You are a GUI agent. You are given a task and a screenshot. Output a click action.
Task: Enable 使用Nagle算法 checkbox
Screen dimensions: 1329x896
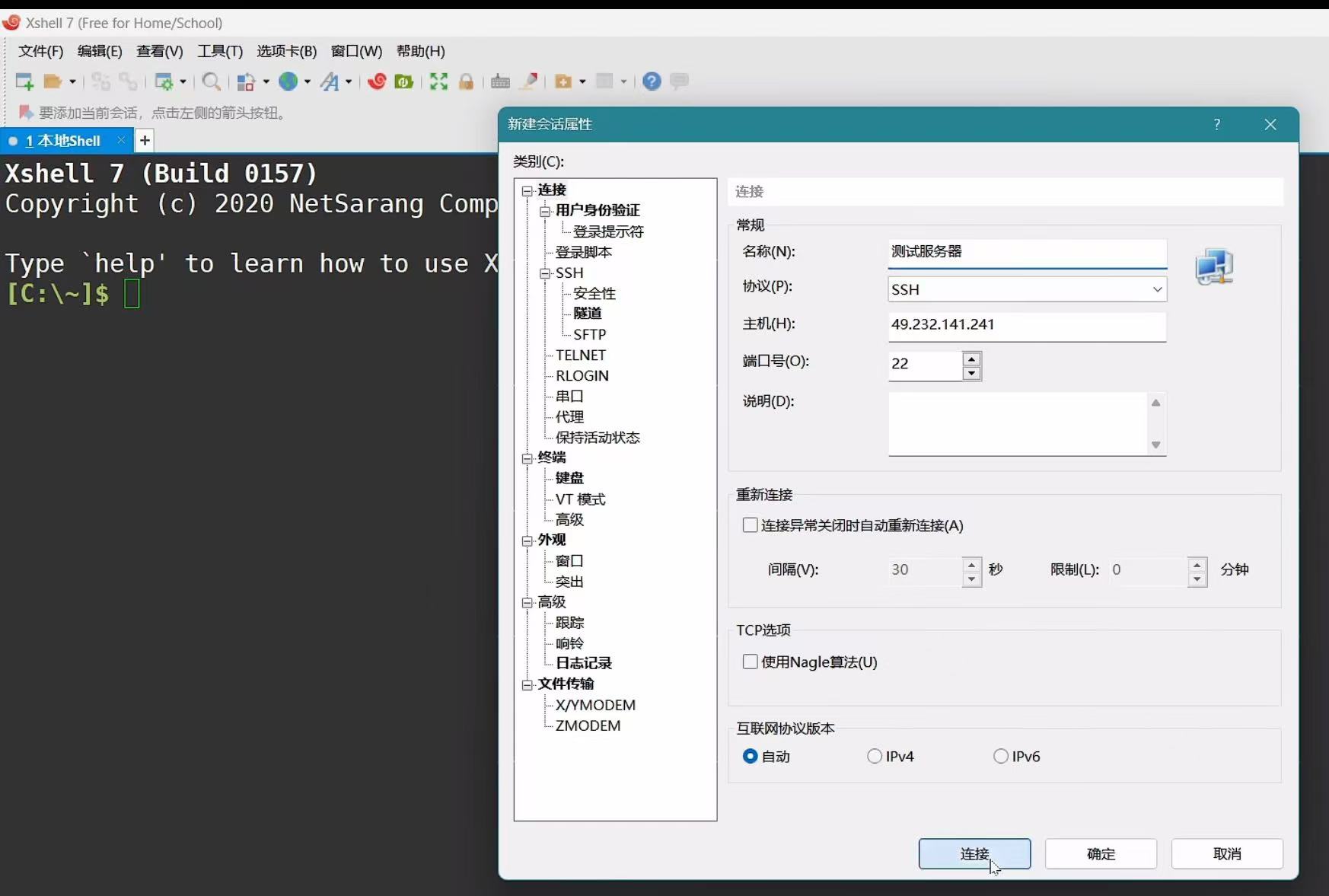(x=751, y=662)
